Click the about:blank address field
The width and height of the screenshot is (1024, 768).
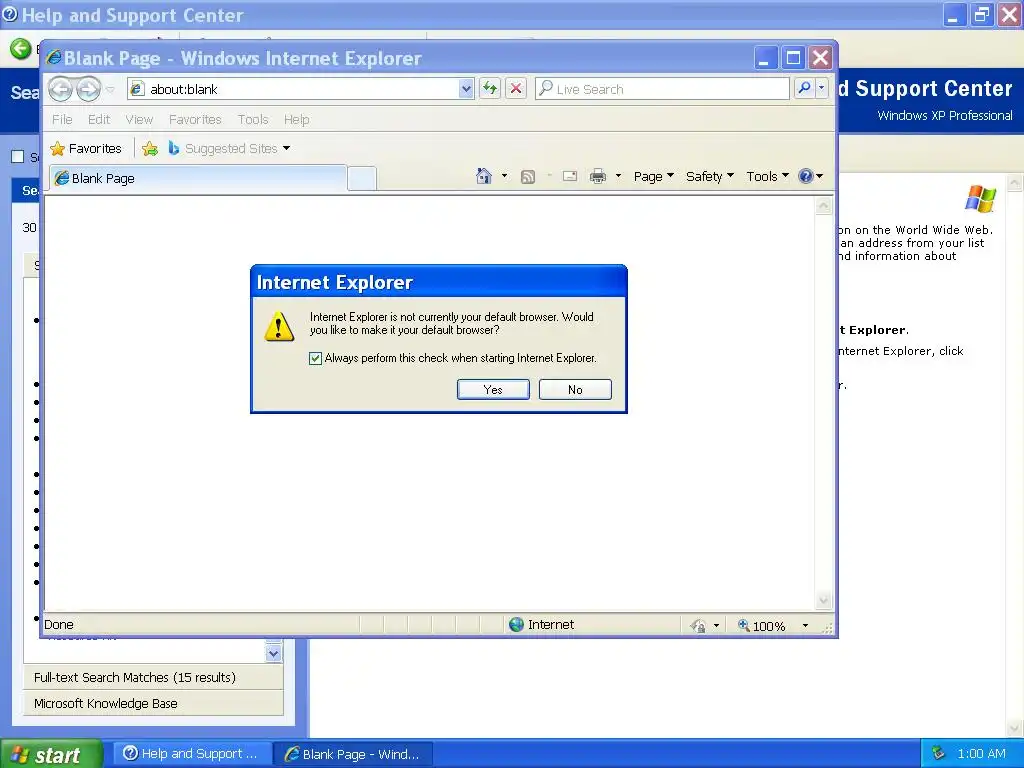[293, 89]
